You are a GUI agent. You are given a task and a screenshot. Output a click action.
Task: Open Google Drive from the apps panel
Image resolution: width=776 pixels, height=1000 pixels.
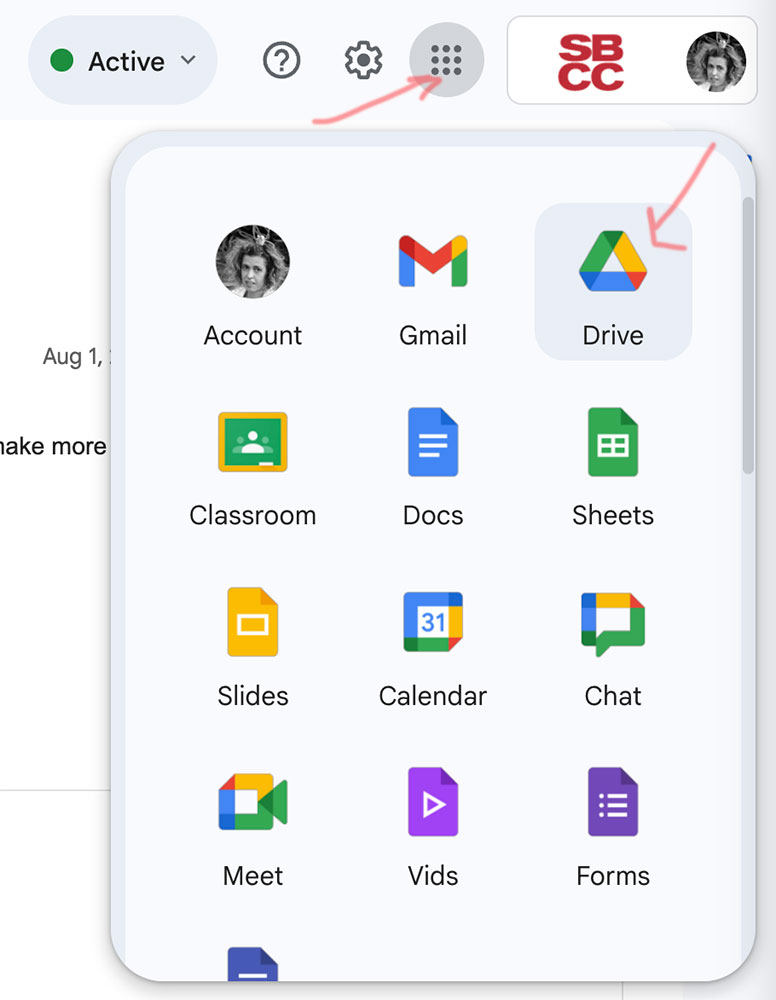pos(613,281)
